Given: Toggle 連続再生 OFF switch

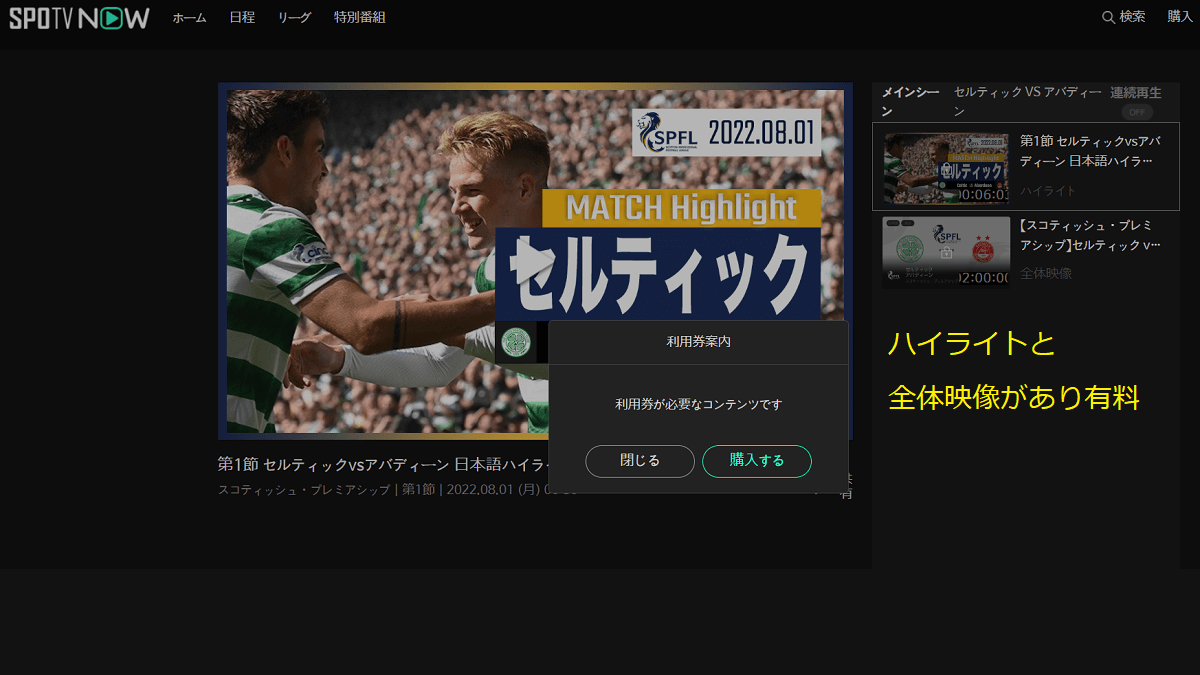Looking at the screenshot, I should (1137, 112).
